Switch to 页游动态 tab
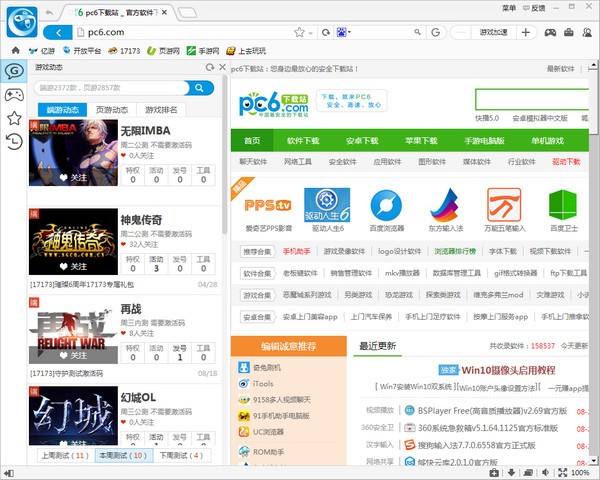Screen dimensions: 600x480 (112, 110)
